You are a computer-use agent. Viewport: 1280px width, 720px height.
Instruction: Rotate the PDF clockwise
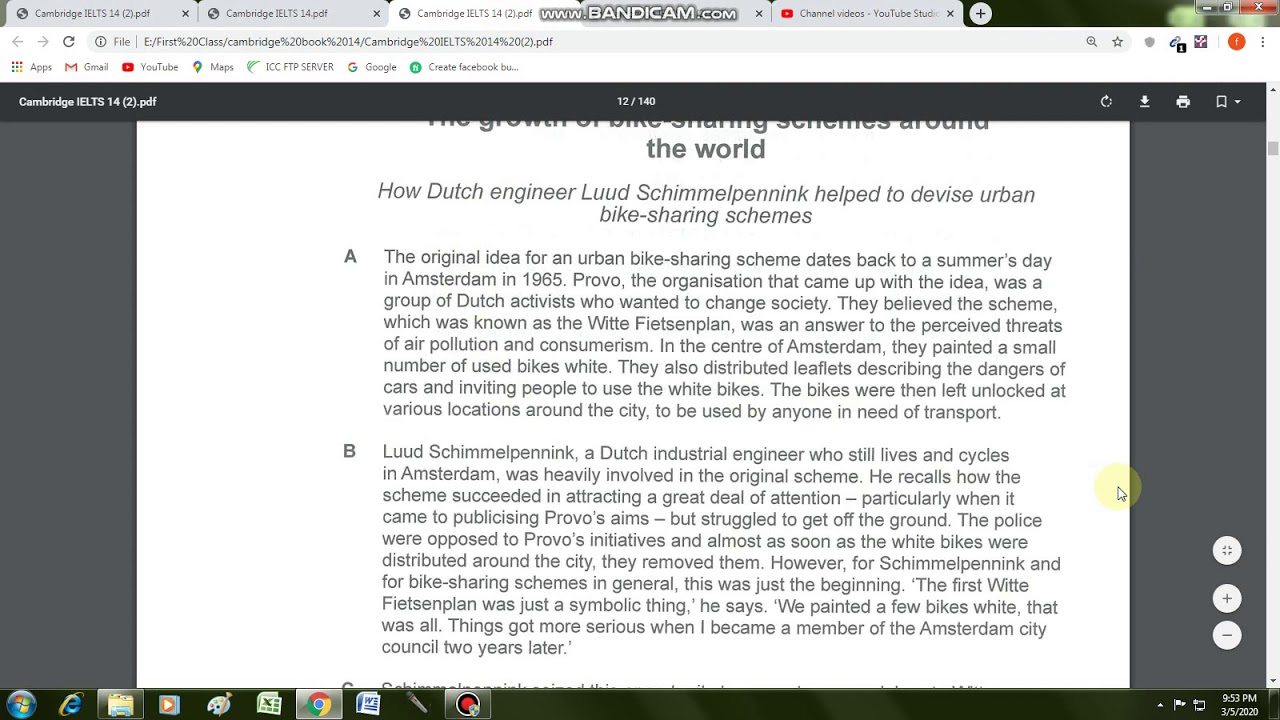(x=1106, y=102)
